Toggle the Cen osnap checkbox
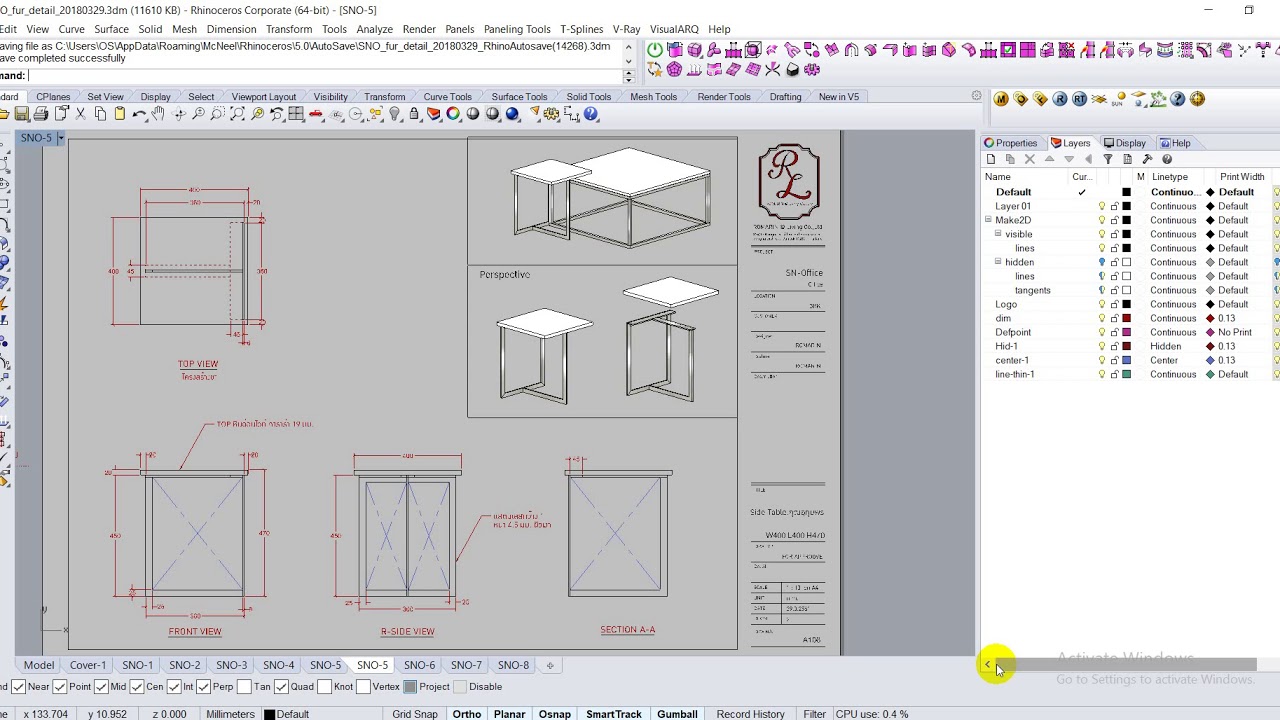Image resolution: width=1280 pixels, height=720 pixels. pyautogui.click(x=137, y=687)
